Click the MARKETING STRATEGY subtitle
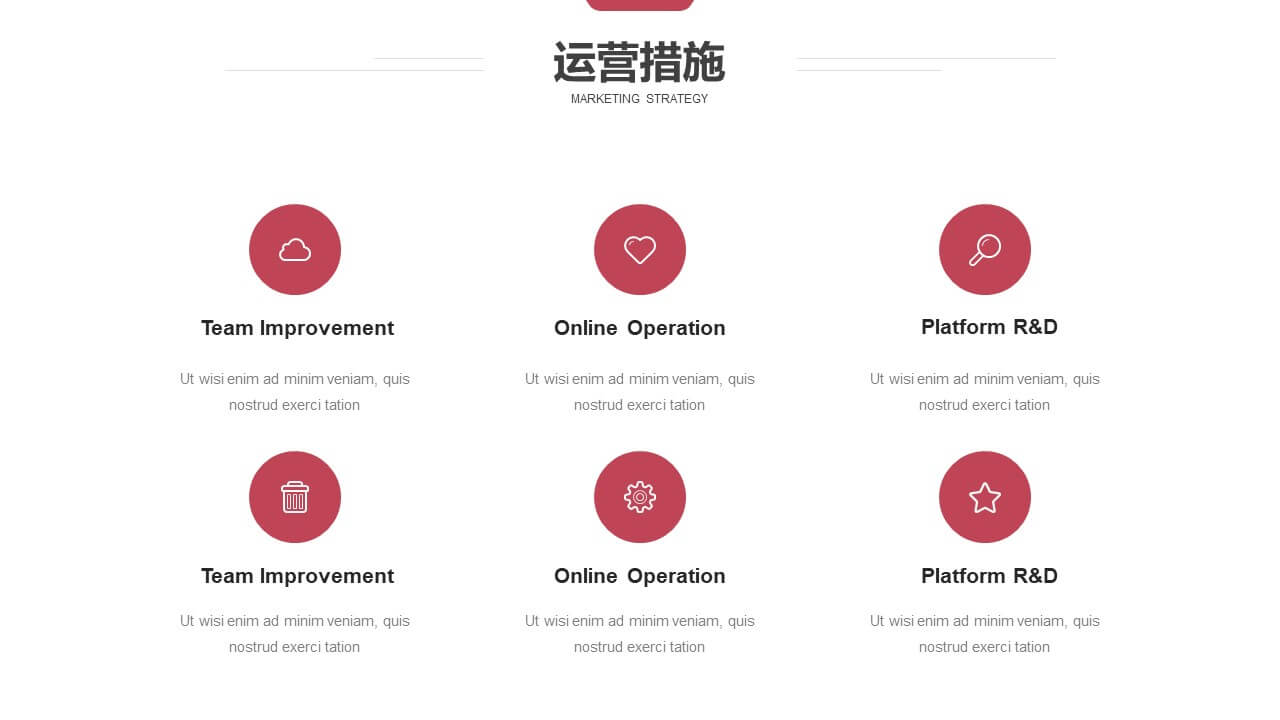1280x720 pixels. 639,99
